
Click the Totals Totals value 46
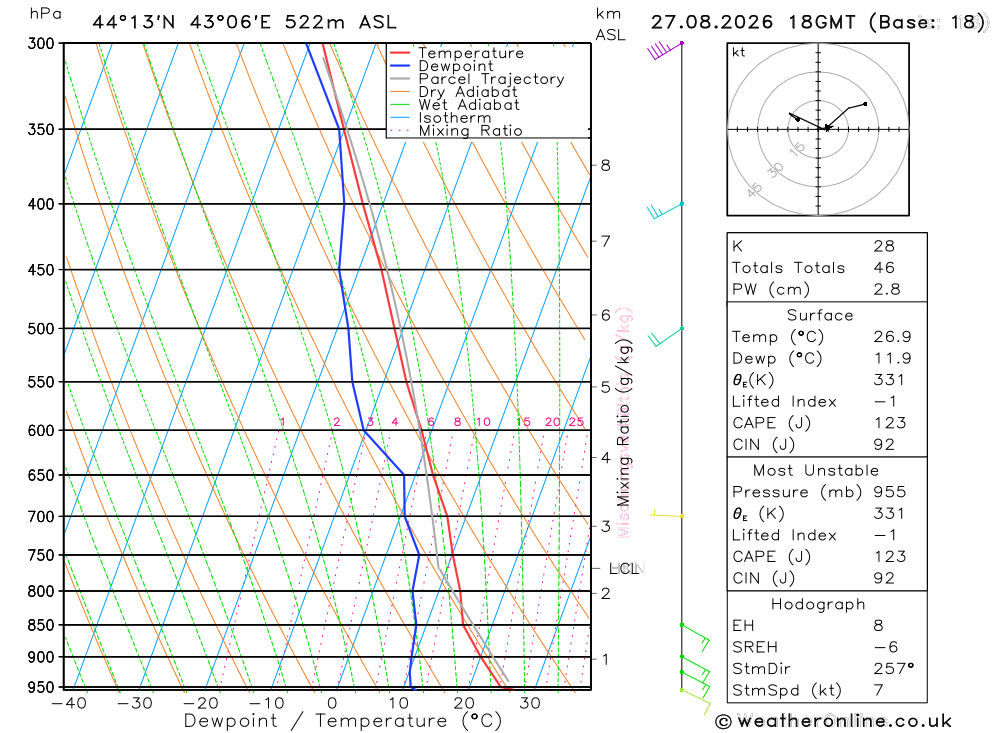pyautogui.click(x=884, y=268)
